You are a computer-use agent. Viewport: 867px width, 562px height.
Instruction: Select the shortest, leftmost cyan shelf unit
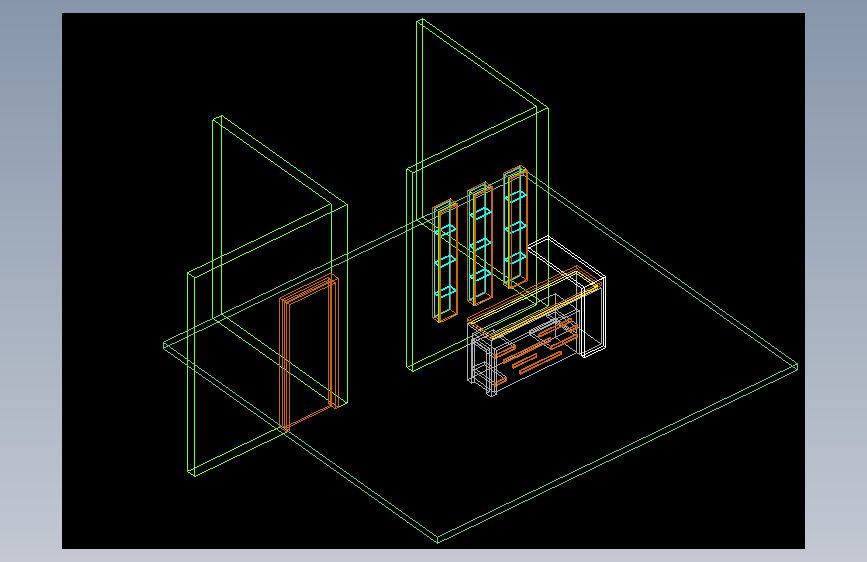[445, 261]
